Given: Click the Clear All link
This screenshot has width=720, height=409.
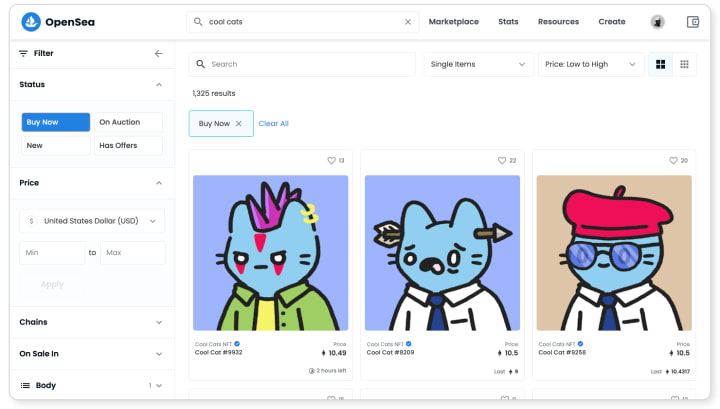Looking at the screenshot, I should tap(273, 123).
